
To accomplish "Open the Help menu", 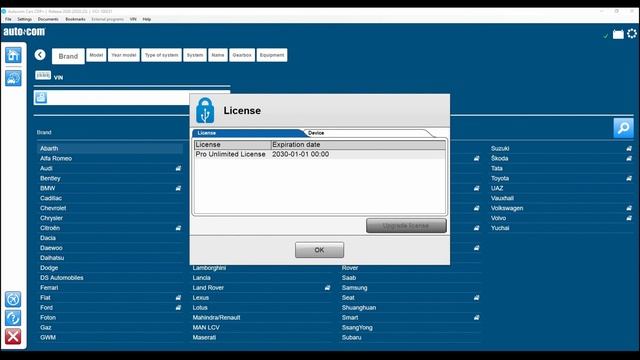I will pyautogui.click(x=147, y=19).
